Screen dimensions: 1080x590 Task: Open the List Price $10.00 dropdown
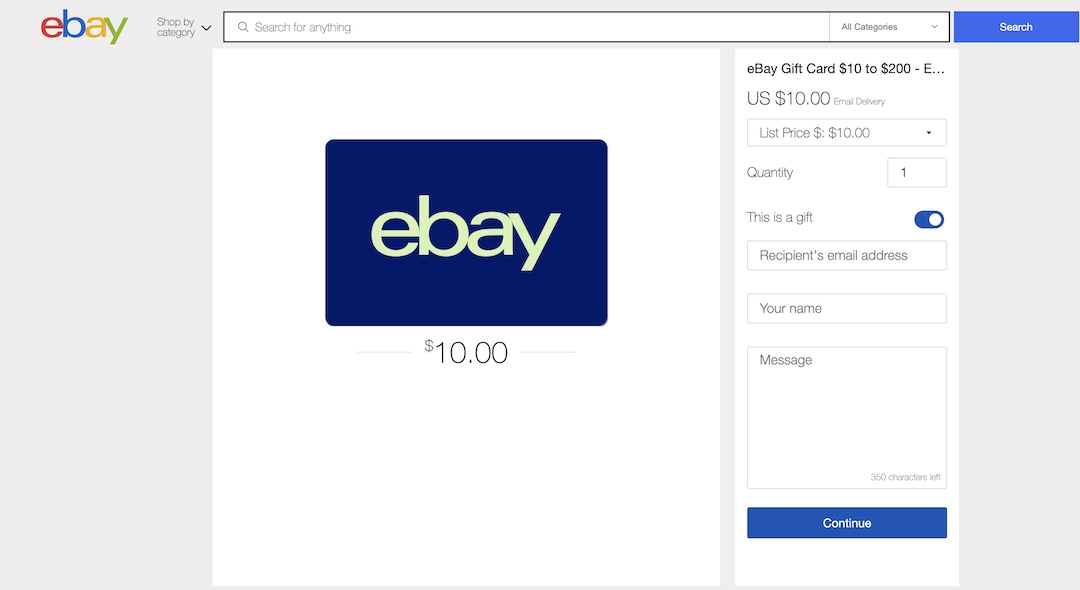(847, 133)
